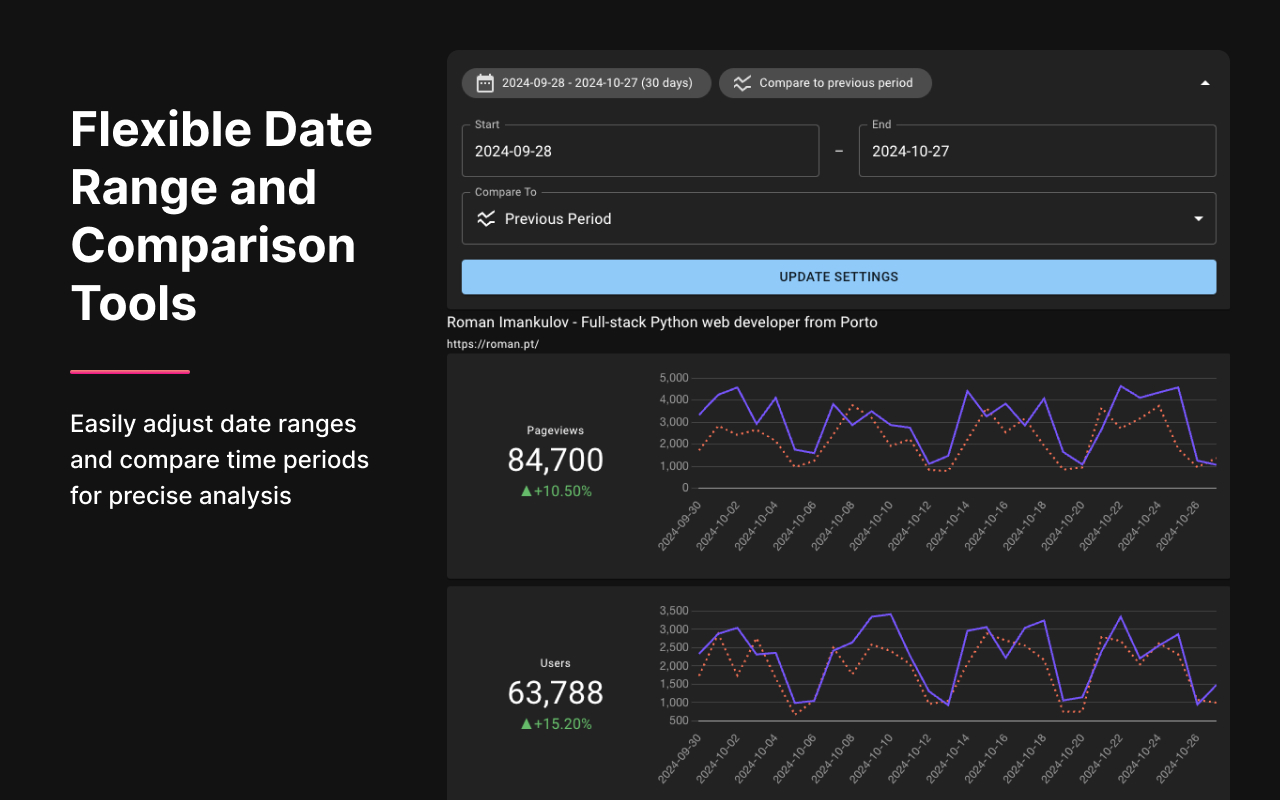
Task: Click the calendar icon in date range chip
Action: [x=485, y=83]
